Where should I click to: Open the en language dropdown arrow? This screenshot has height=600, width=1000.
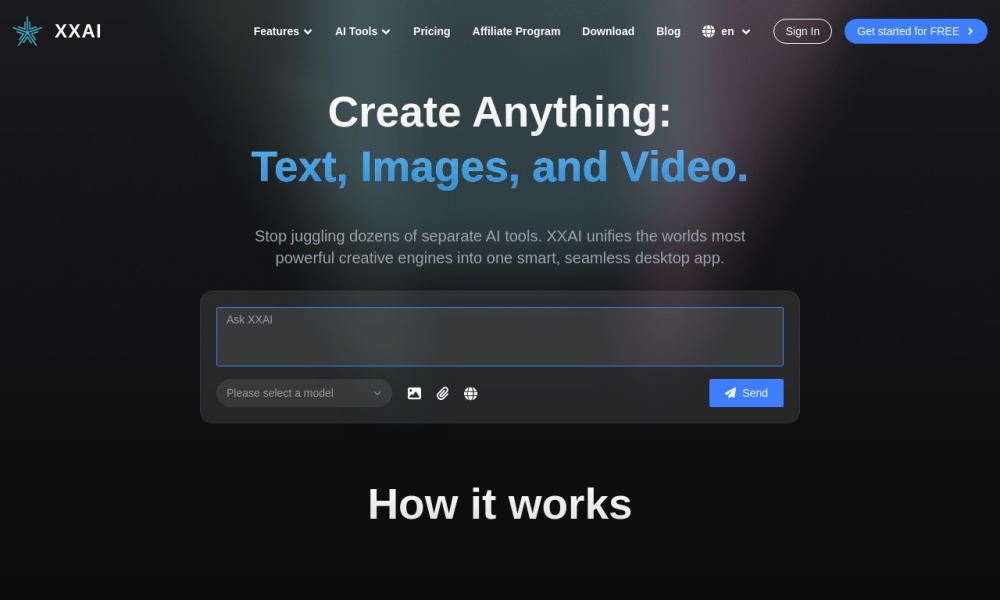[x=746, y=32]
